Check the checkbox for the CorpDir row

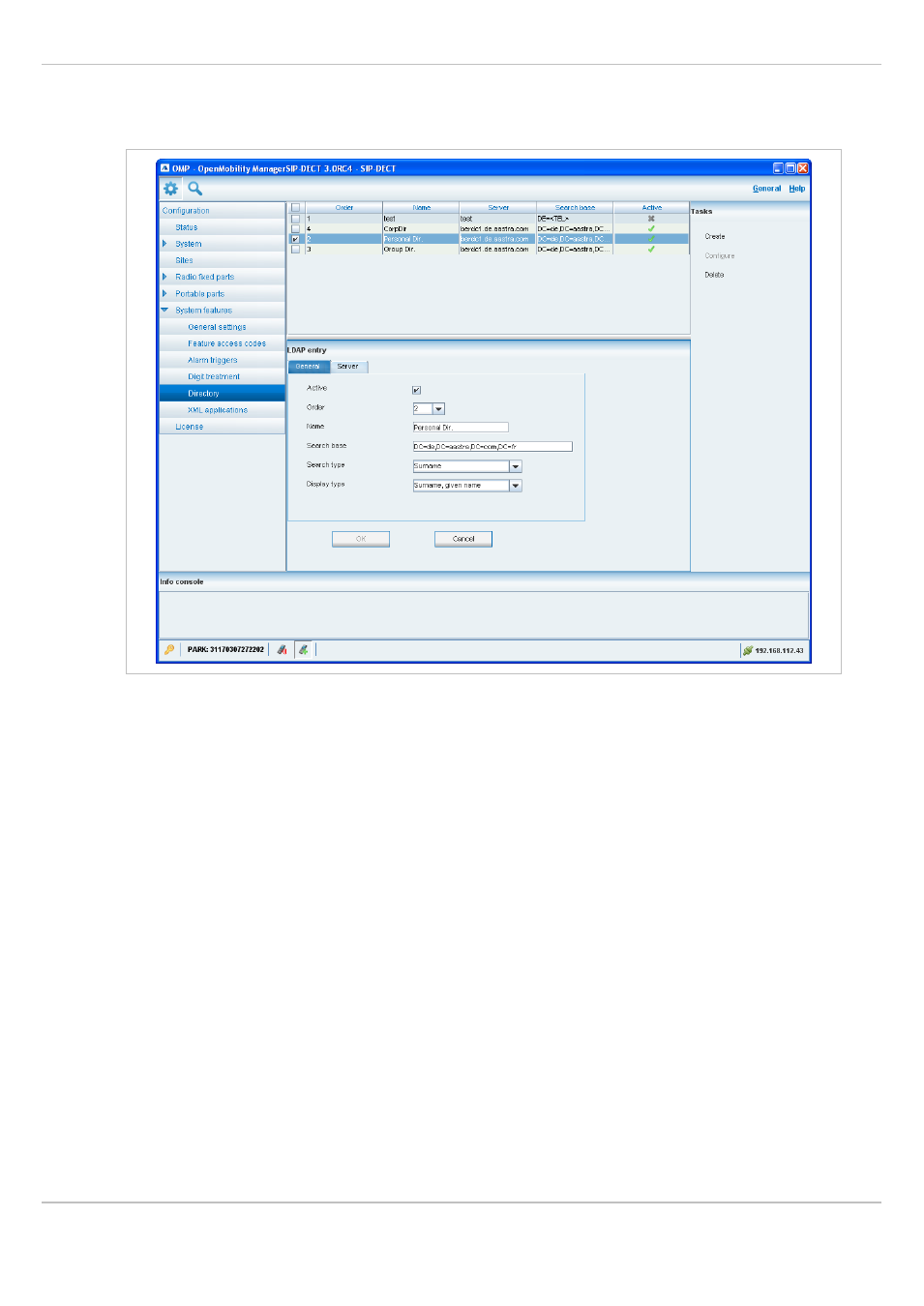click(296, 228)
